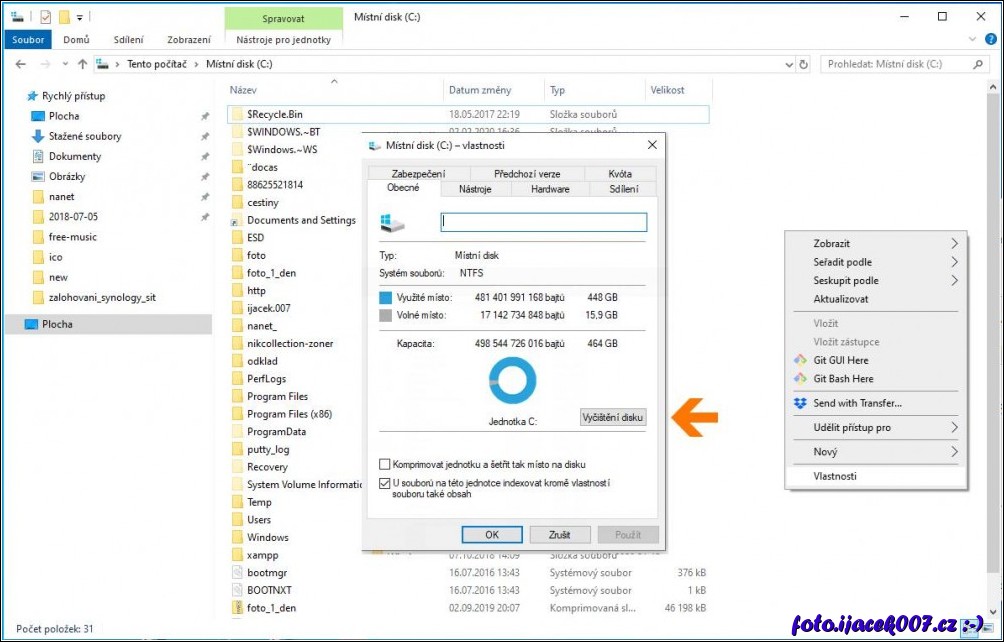The image size is (1004, 642).
Task: Switch to the Zabezpečení tab
Action: click(x=418, y=174)
